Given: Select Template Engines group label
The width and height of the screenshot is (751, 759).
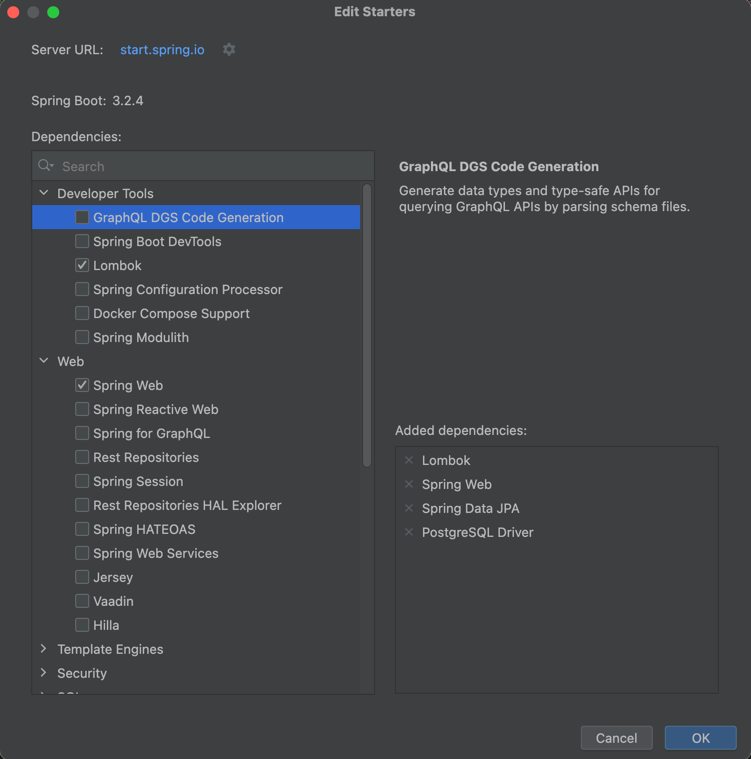Looking at the screenshot, I should [x=110, y=649].
